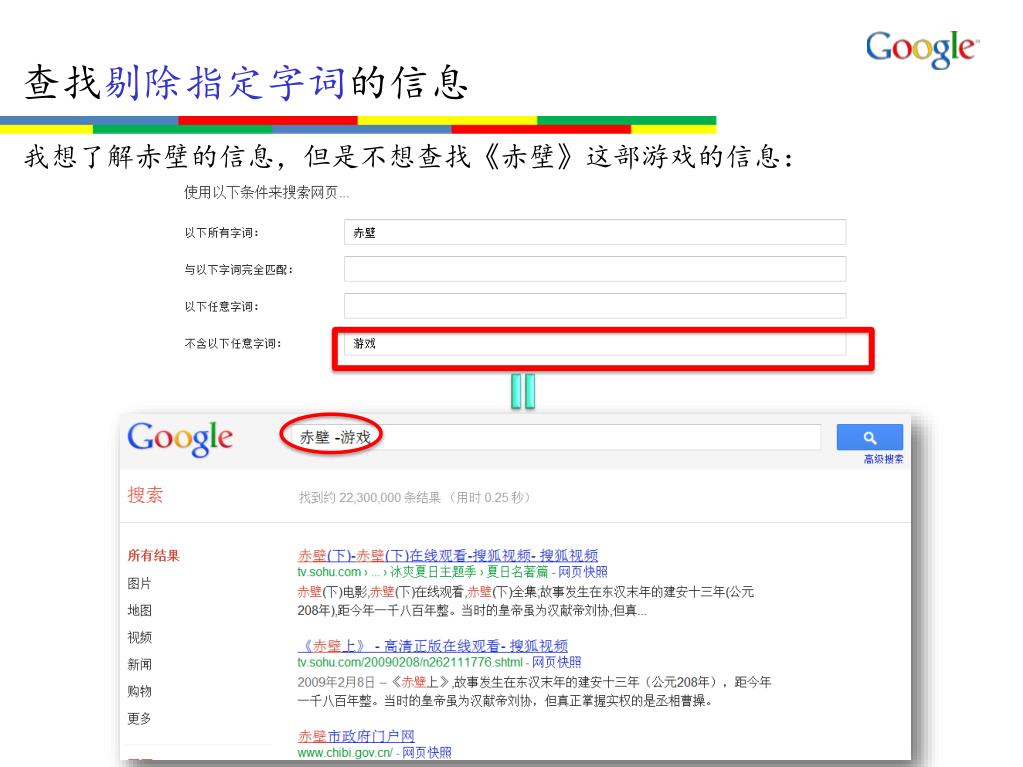Open result 赤壁(下)在线观看-搜狐视频

pos(448,556)
